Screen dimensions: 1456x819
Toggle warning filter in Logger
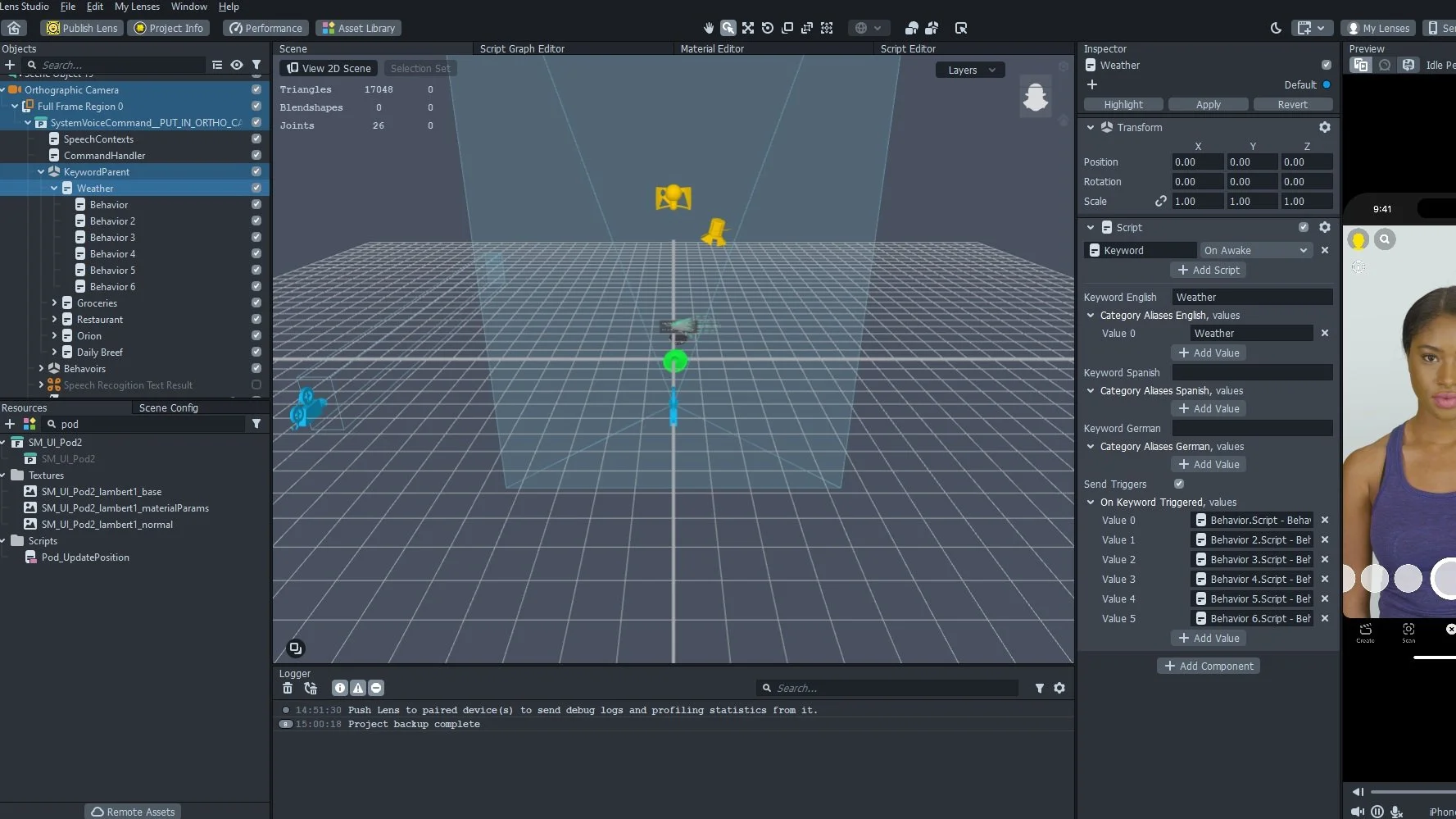358,688
